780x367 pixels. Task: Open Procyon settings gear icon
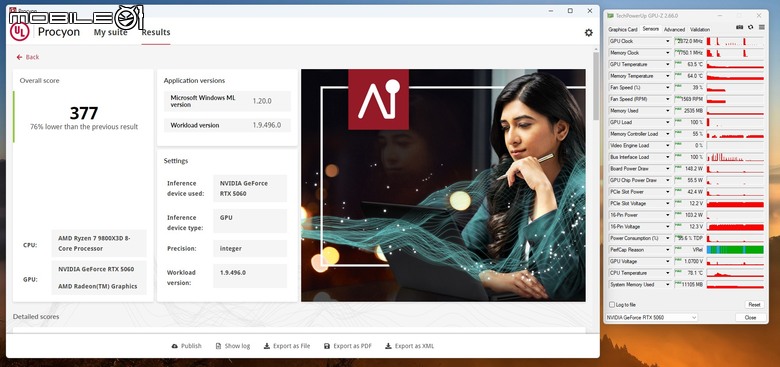tap(588, 32)
